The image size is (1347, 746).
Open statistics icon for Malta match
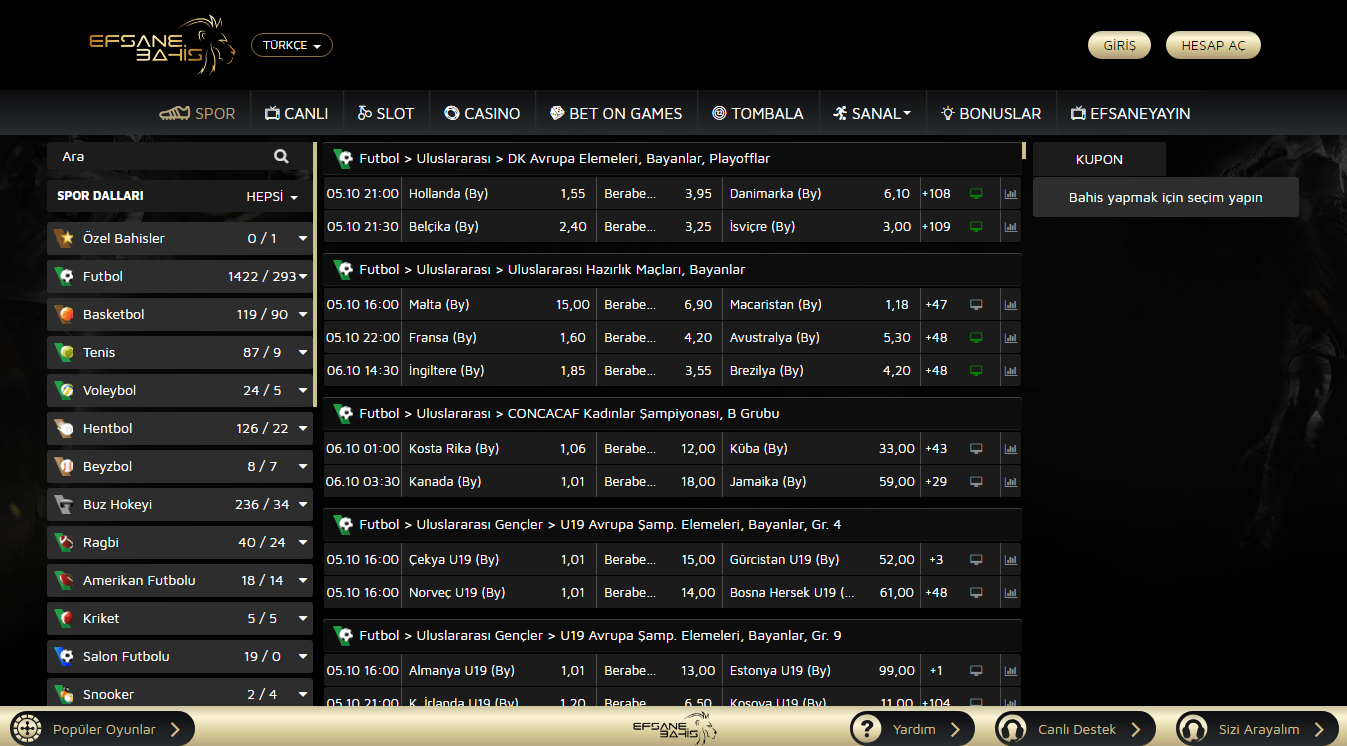(x=1010, y=305)
